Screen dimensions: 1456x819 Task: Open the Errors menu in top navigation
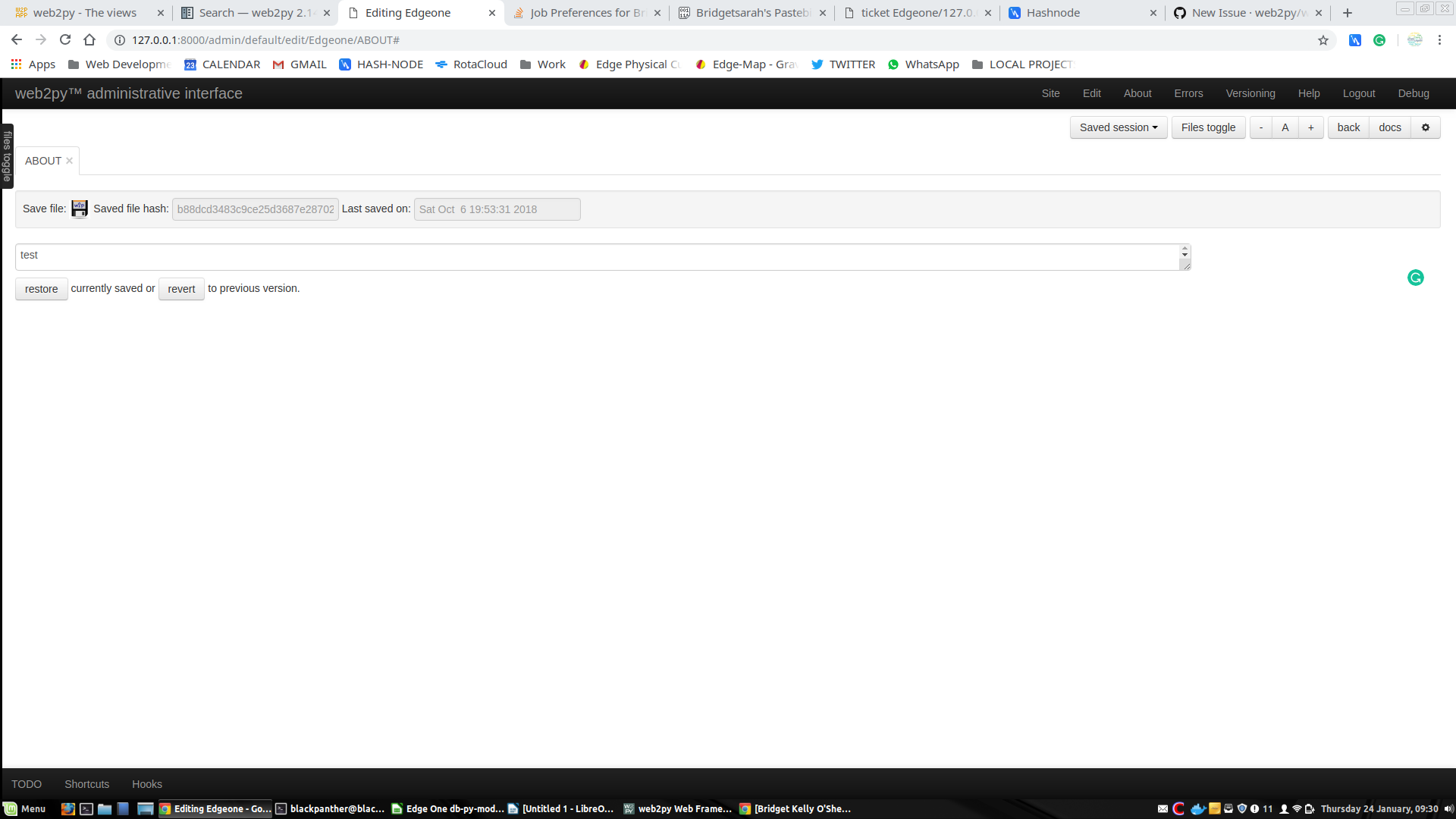point(1188,93)
